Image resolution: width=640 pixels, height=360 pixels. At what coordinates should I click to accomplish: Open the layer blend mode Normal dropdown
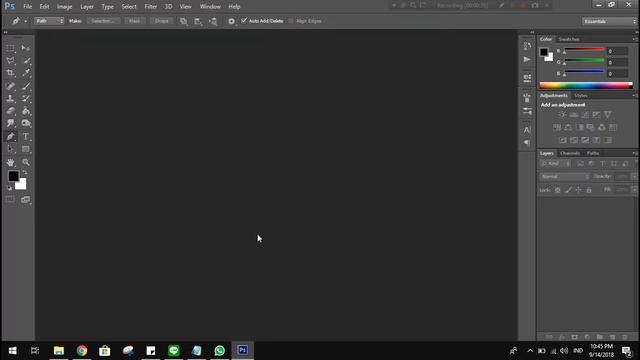565,177
